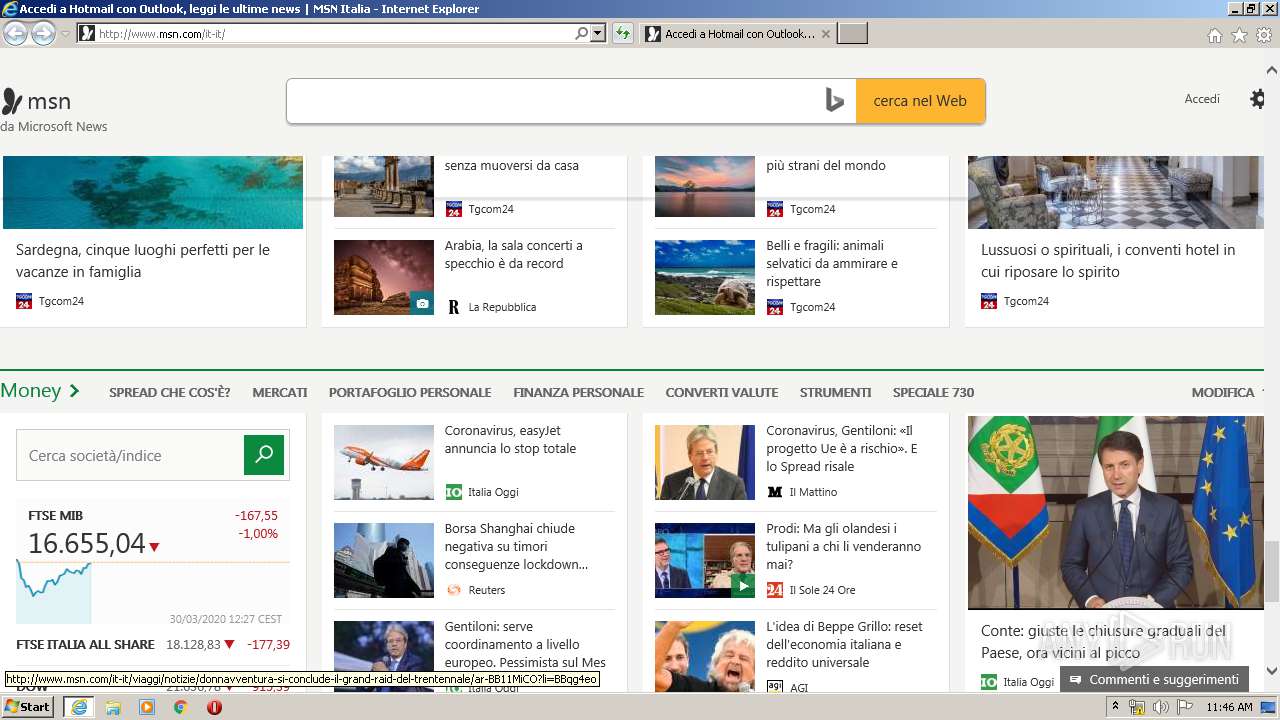The image size is (1280, 720).
Task: Click the Conte press conference image
Action: coord(1116,512)
